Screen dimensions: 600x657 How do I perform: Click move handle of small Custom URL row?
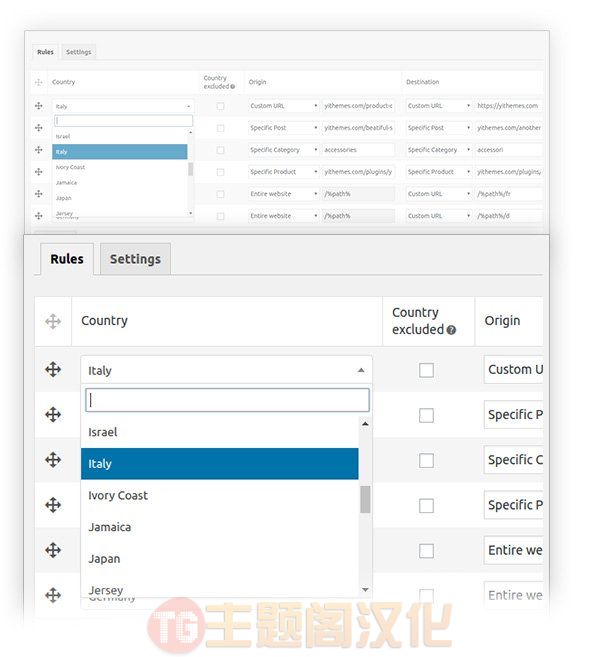tap(39, 106)
